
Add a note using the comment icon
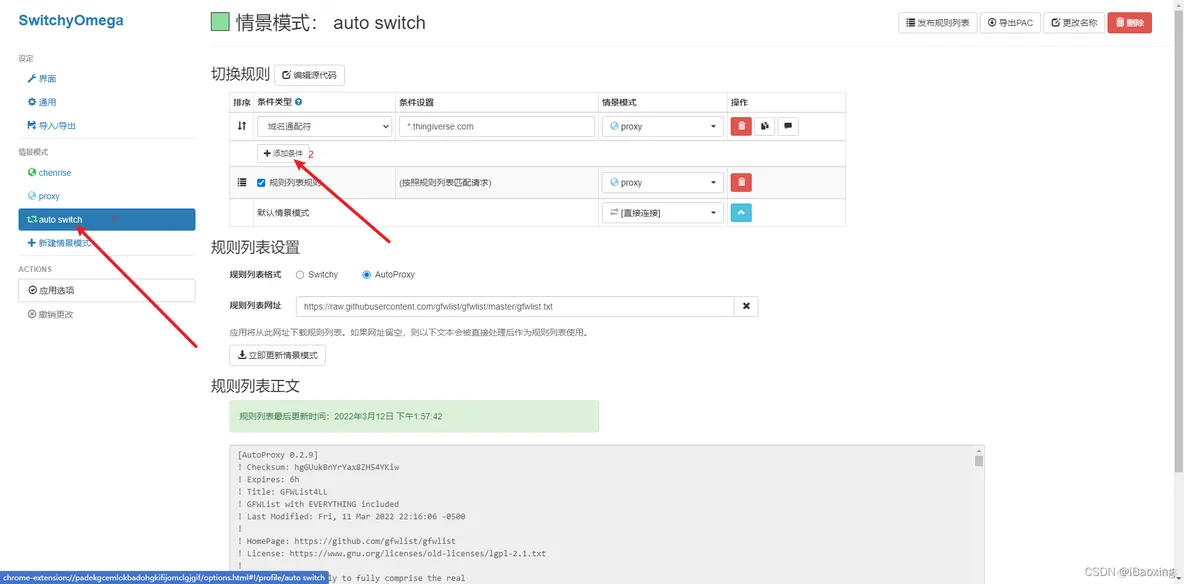pos(788,126)
